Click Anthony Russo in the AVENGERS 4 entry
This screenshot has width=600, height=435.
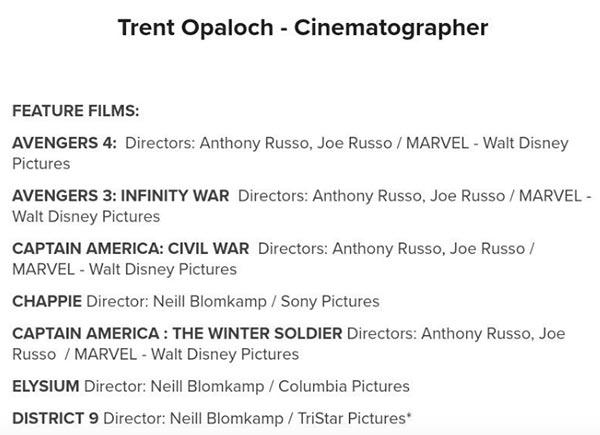pos(254,143)
